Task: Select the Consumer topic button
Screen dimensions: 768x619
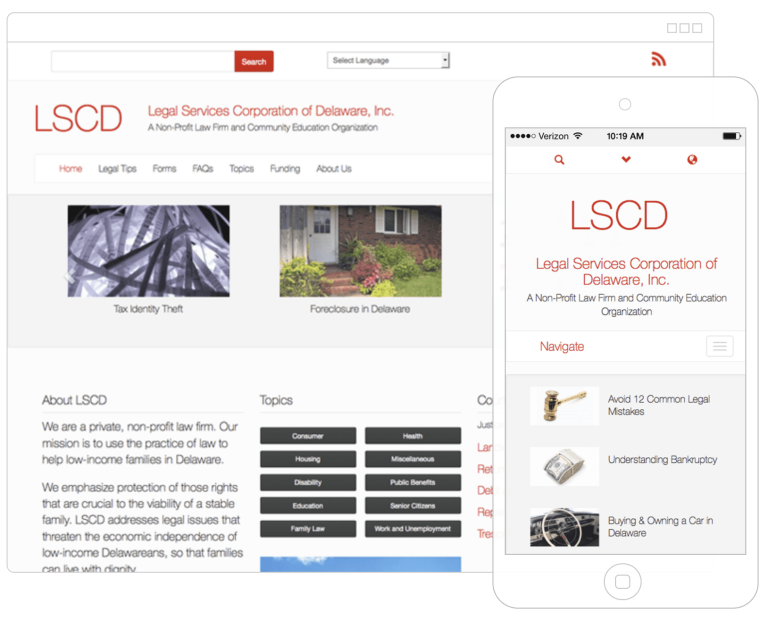Action: click(x=308, y=435)
